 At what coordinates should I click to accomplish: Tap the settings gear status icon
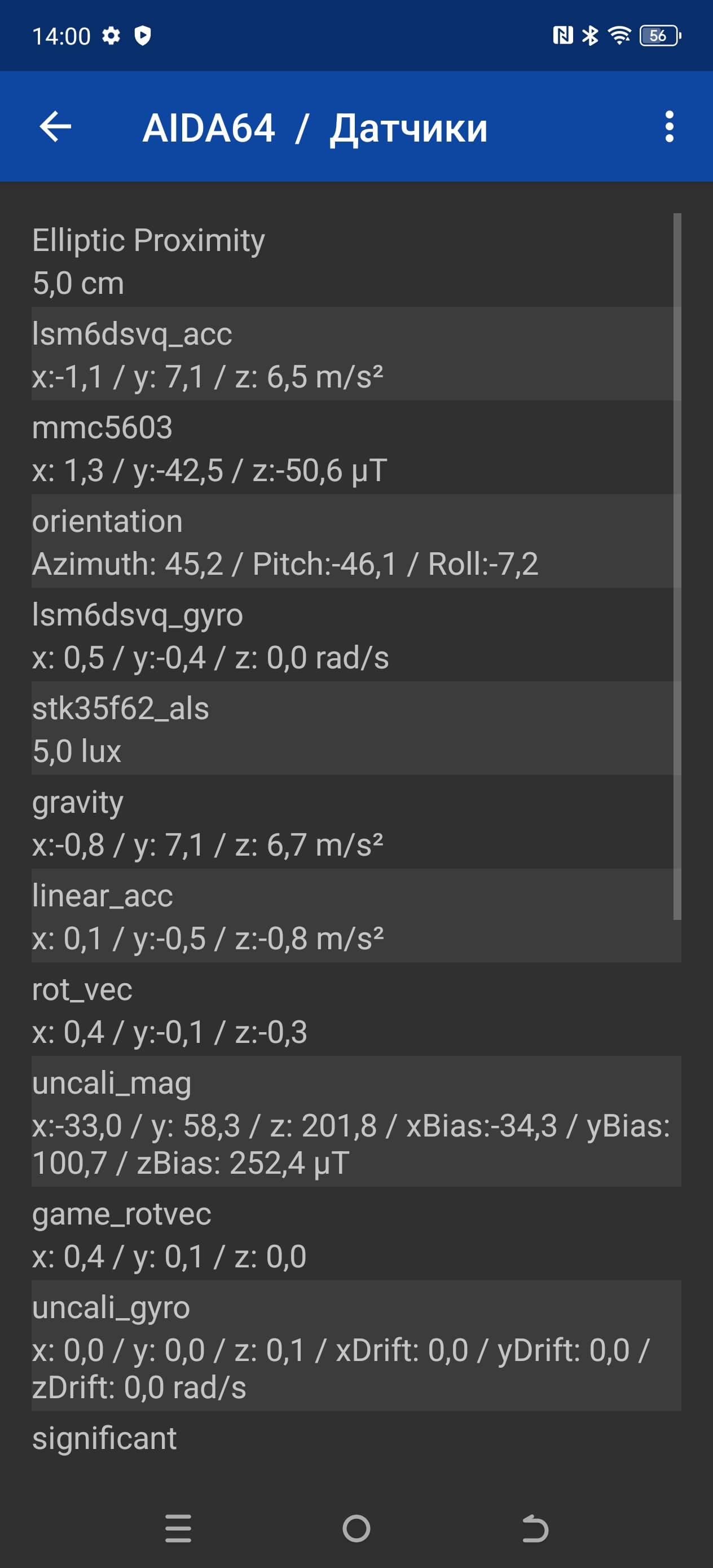(111, 36)
